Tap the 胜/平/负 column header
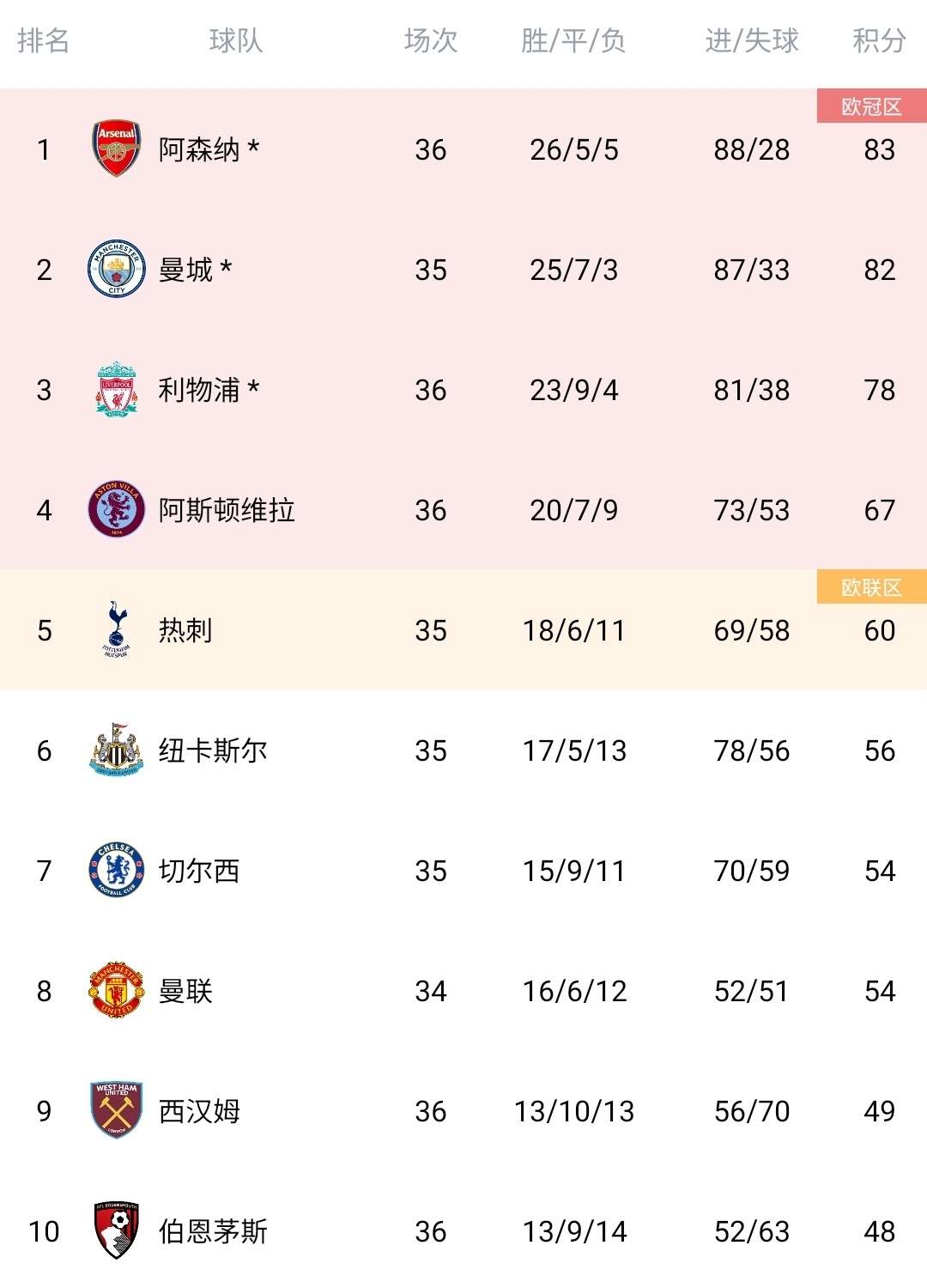927x1288 pixels. [x=573, y=40]
